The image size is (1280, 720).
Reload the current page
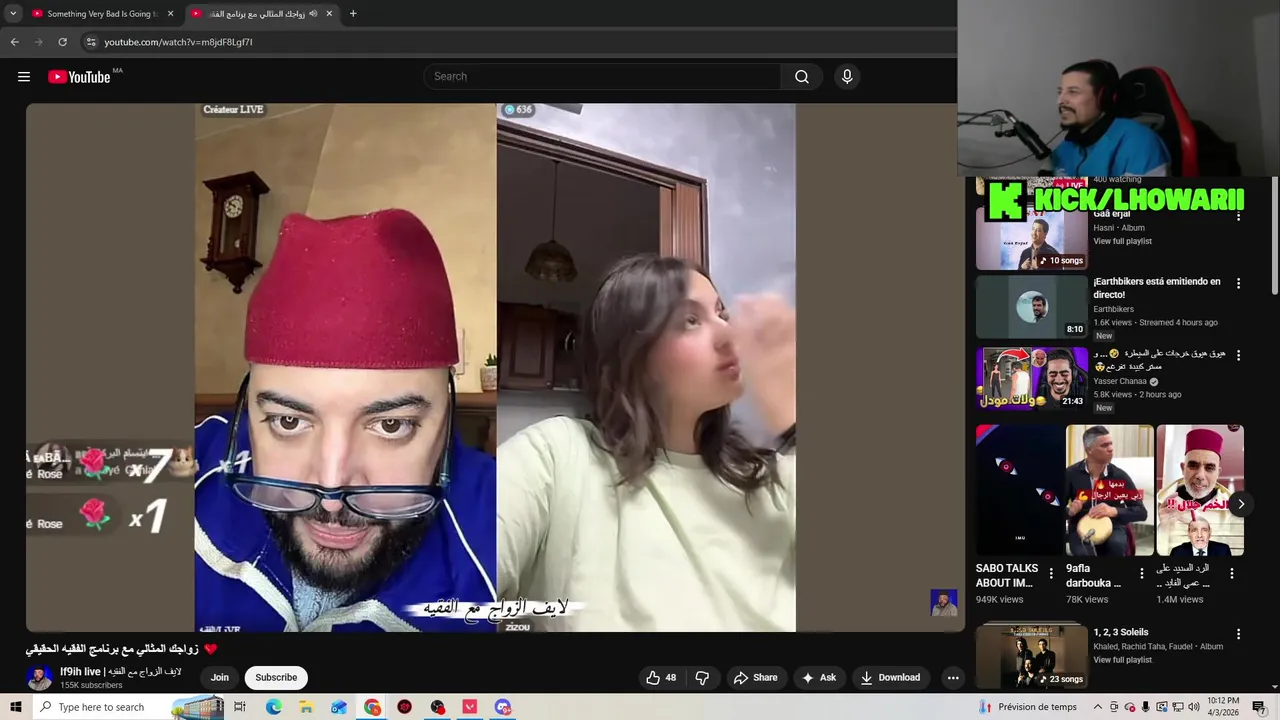(62, 42)
